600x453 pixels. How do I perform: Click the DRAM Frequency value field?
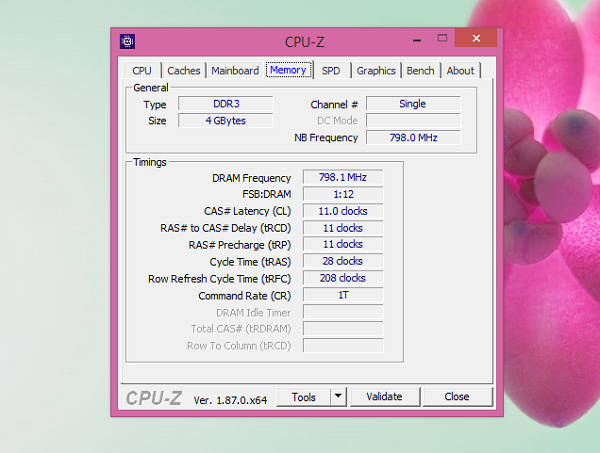342,177
